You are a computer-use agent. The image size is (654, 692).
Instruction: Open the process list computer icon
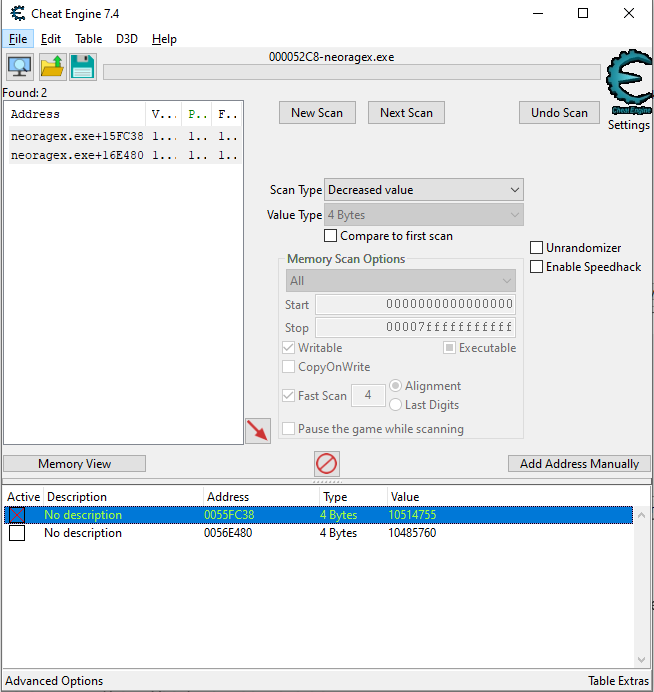[20, 67]
